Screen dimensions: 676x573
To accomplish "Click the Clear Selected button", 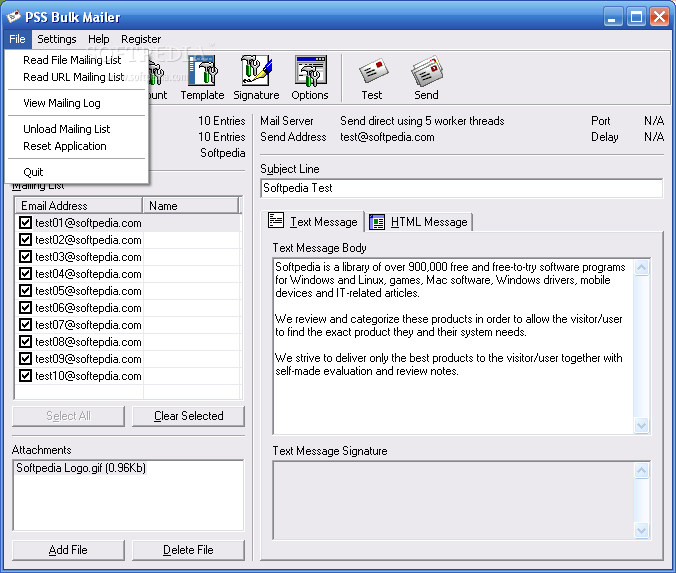I will pos(188,416).
